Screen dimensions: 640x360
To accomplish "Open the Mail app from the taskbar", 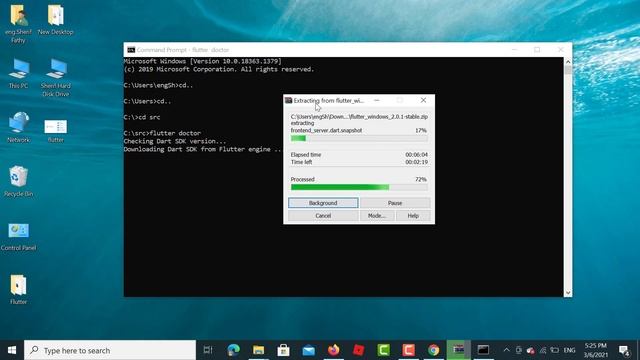I will pyautogui.click(x=309, y=350).
